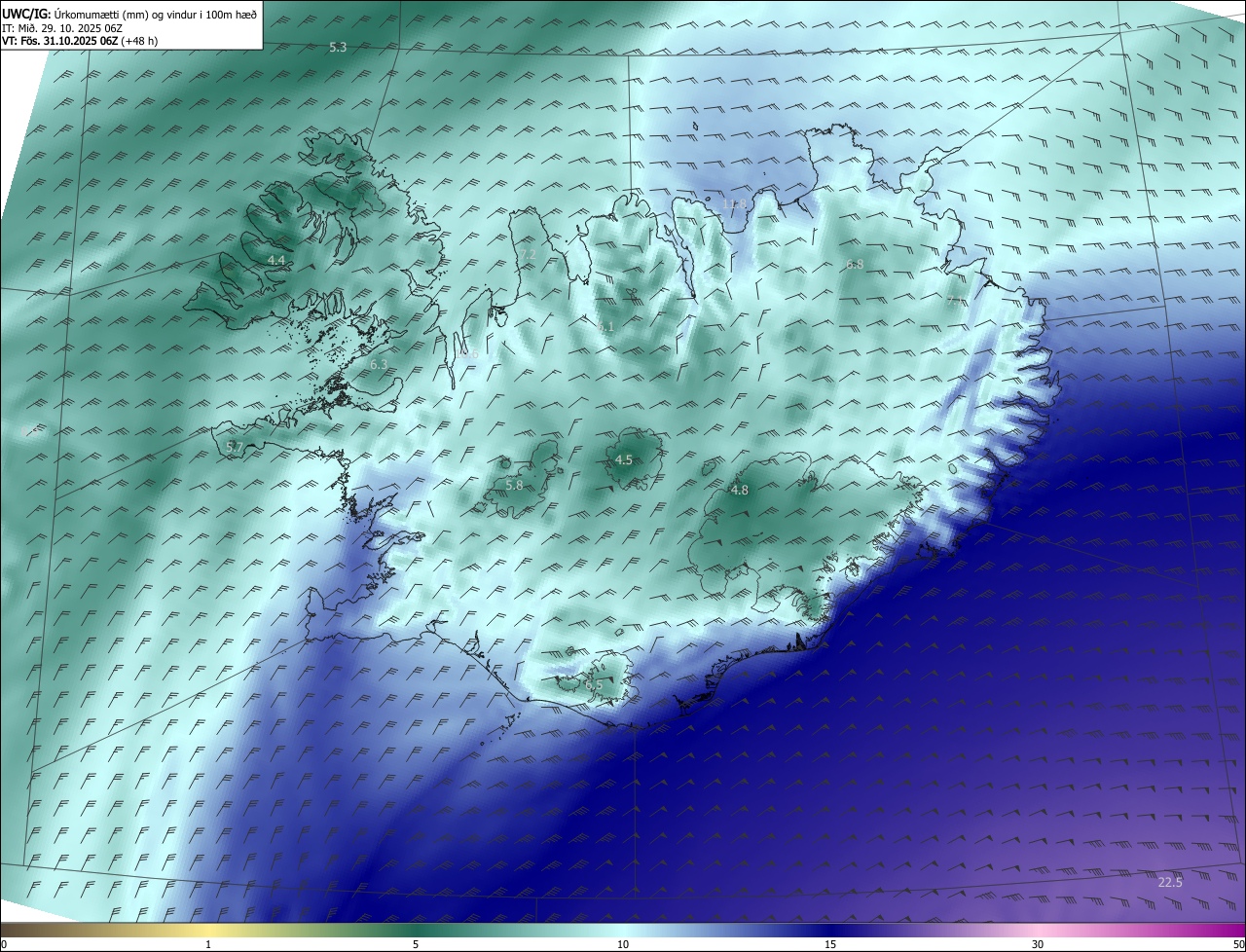
Task: Click the 50 tick label on the color scale
Action: click(1238, 944)
